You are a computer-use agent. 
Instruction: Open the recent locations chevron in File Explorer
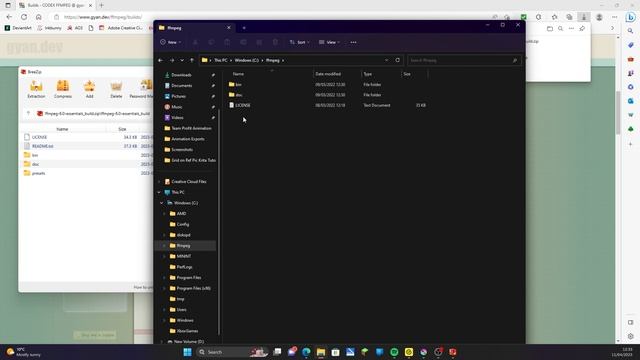(182, 60)
